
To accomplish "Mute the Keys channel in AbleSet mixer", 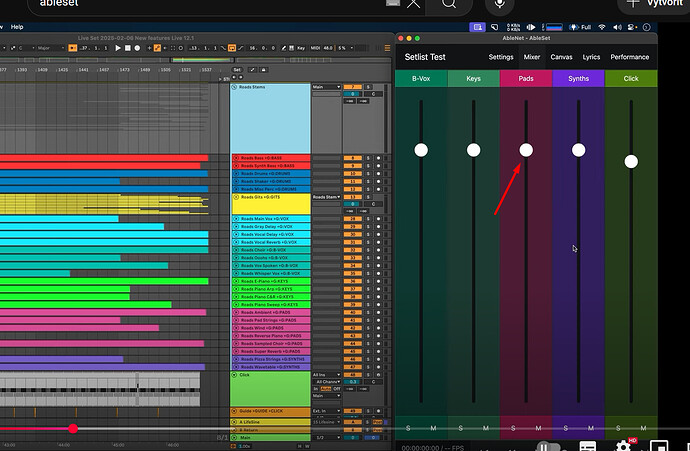I will (486, 428).
